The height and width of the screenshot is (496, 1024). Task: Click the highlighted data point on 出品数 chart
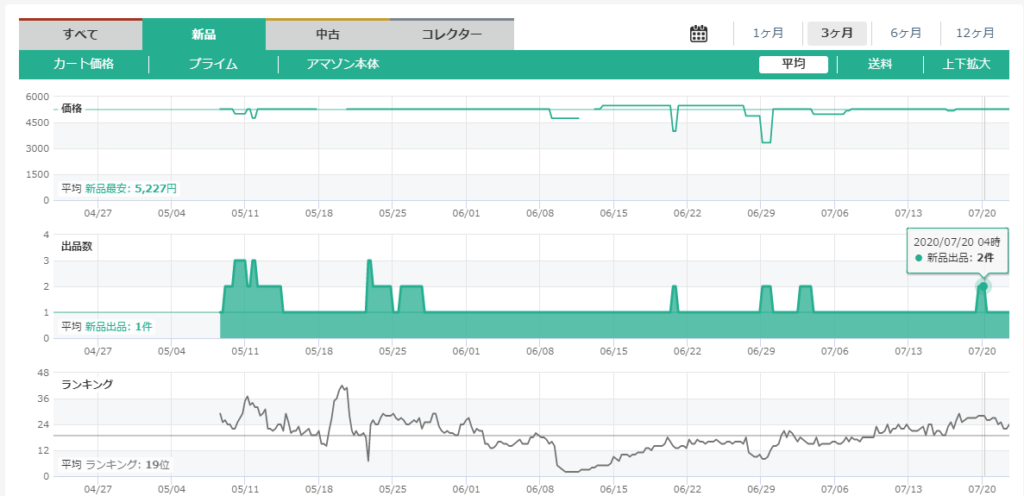point(983,287)
